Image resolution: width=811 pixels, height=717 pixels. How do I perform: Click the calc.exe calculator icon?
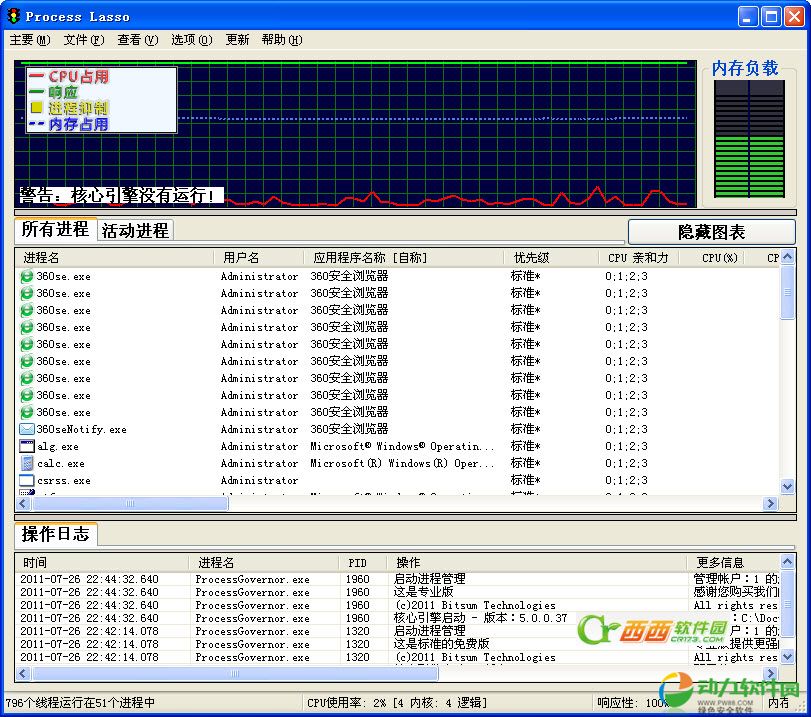pos(27,464)
